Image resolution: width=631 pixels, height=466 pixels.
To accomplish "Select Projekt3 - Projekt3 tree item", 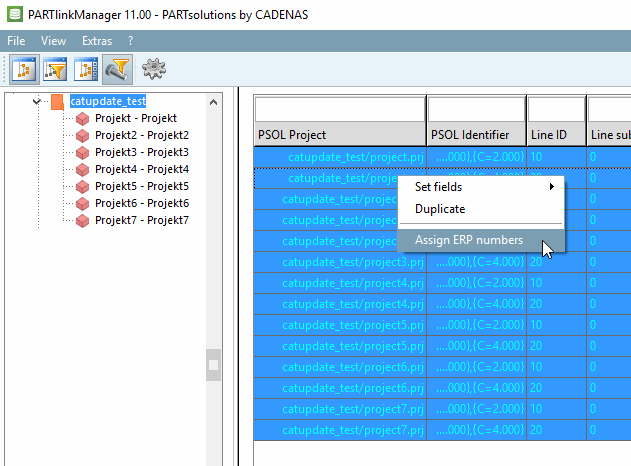I will coord(142,152).
